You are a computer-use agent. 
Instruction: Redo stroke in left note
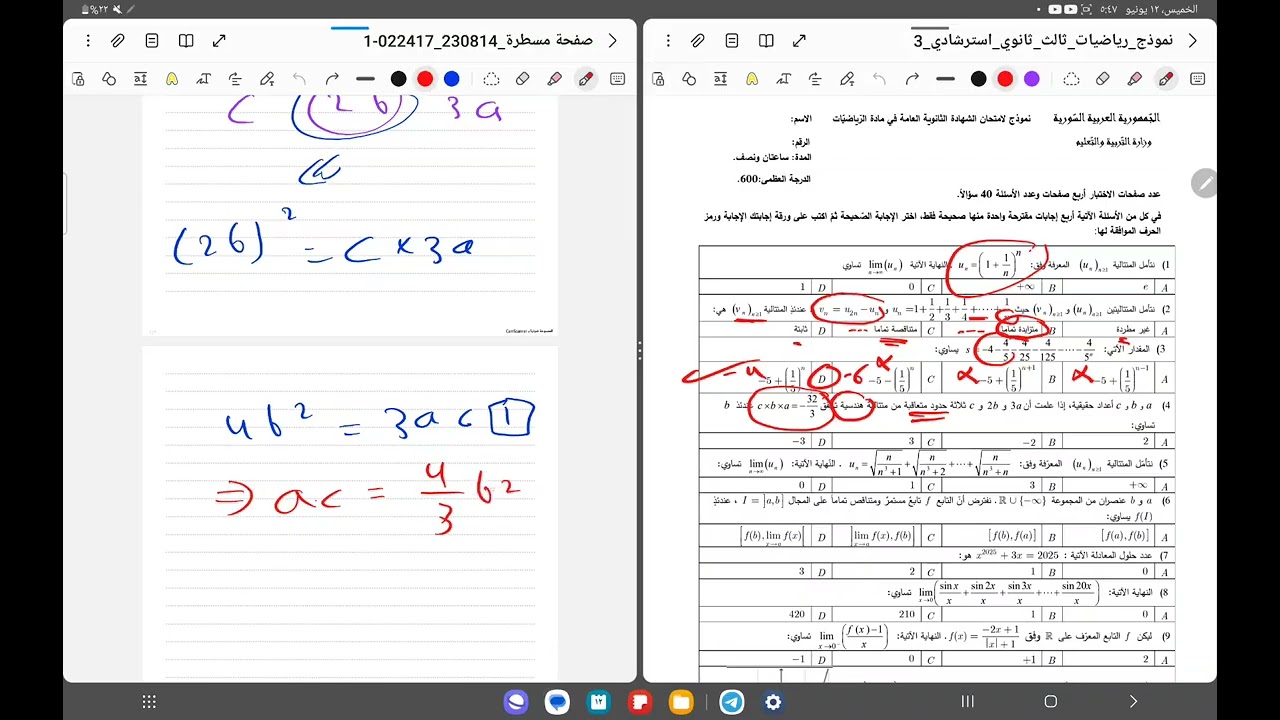click(x=332, y=79)
